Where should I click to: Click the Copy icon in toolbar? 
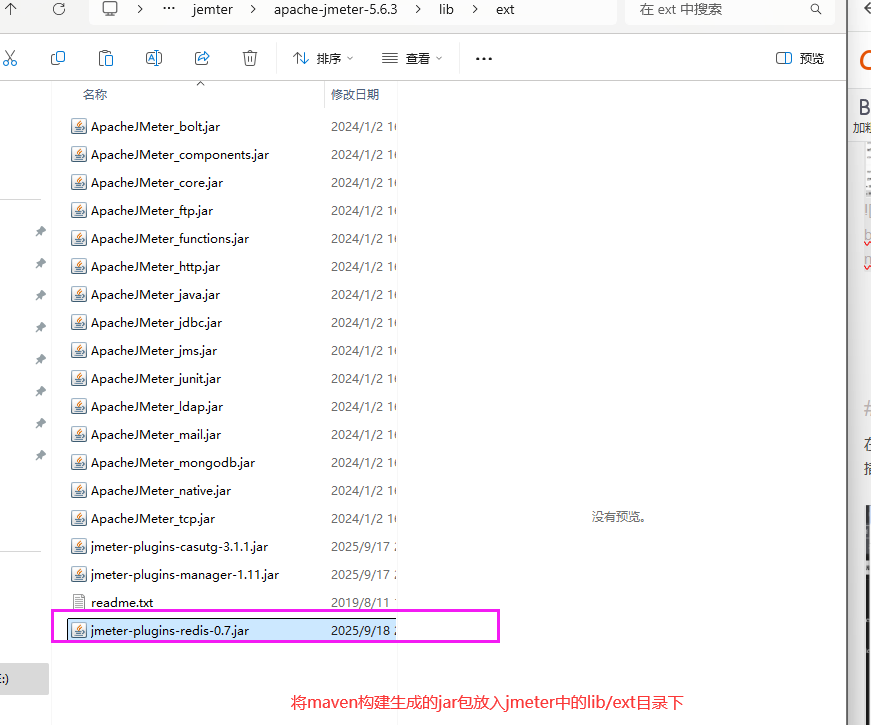pos(58,58)
